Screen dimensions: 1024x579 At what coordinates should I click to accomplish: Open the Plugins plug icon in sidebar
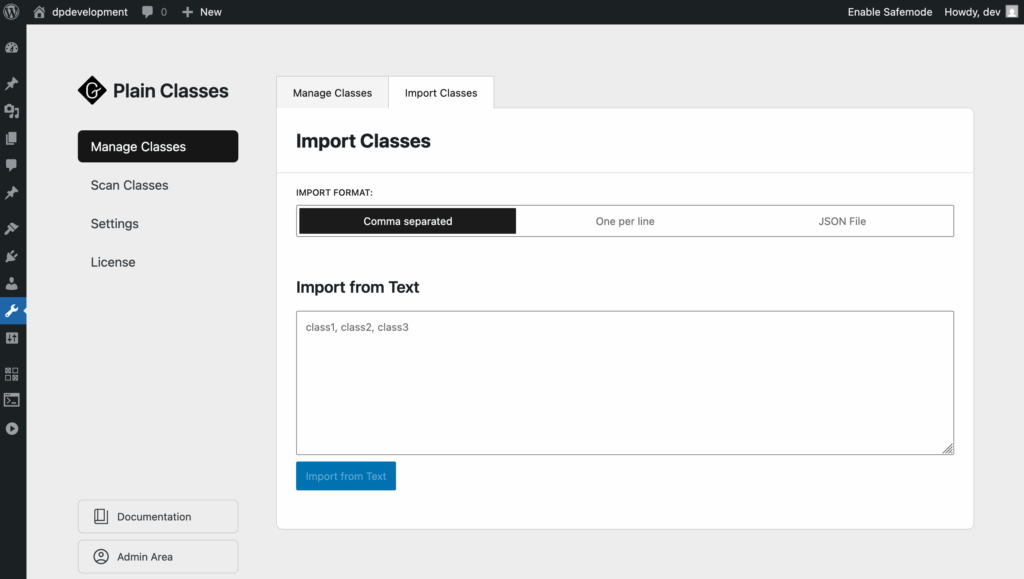[12, 256]
